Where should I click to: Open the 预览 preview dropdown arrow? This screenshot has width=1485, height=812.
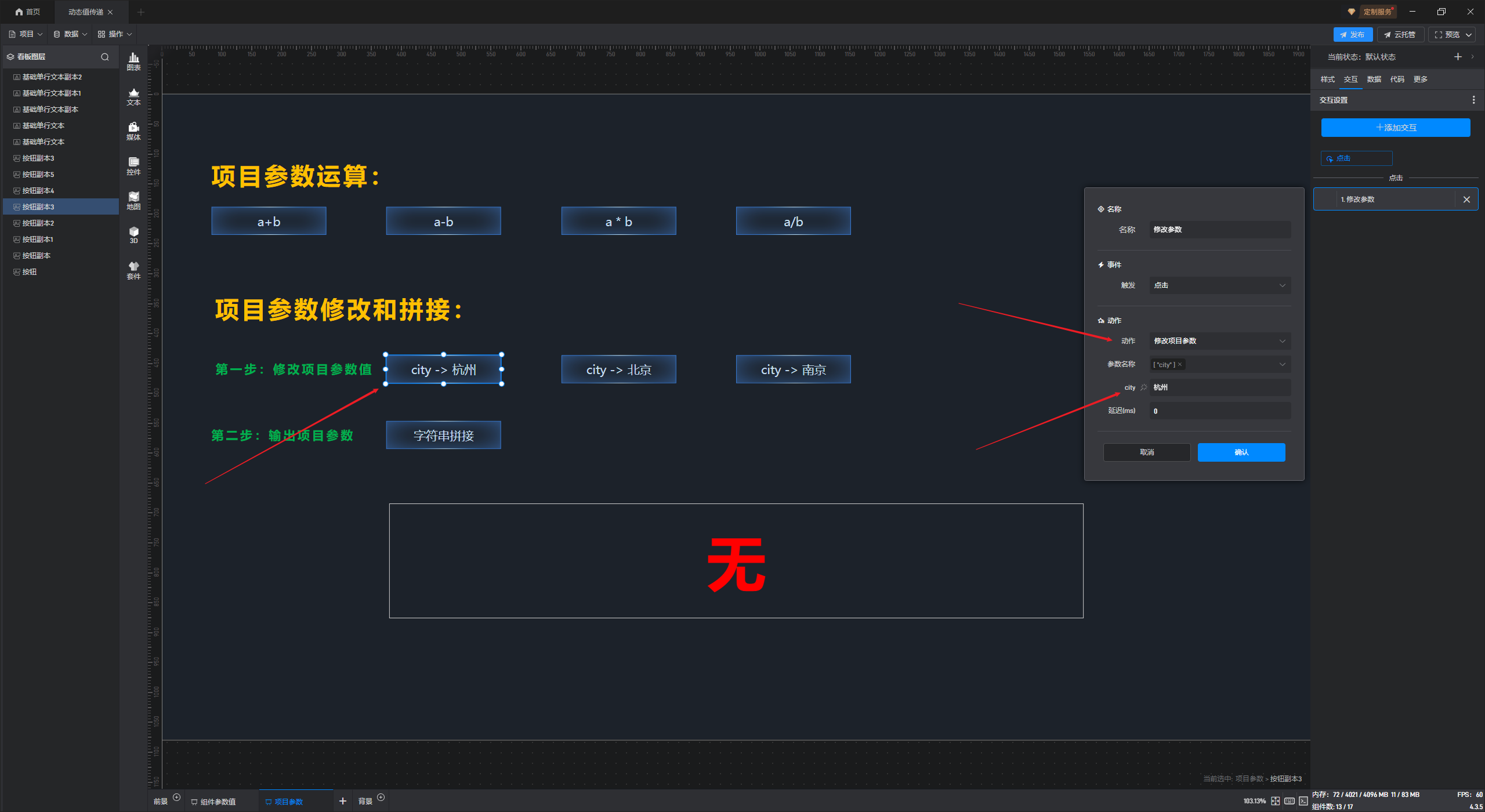pyautogui.click(x=1469, y=35)
